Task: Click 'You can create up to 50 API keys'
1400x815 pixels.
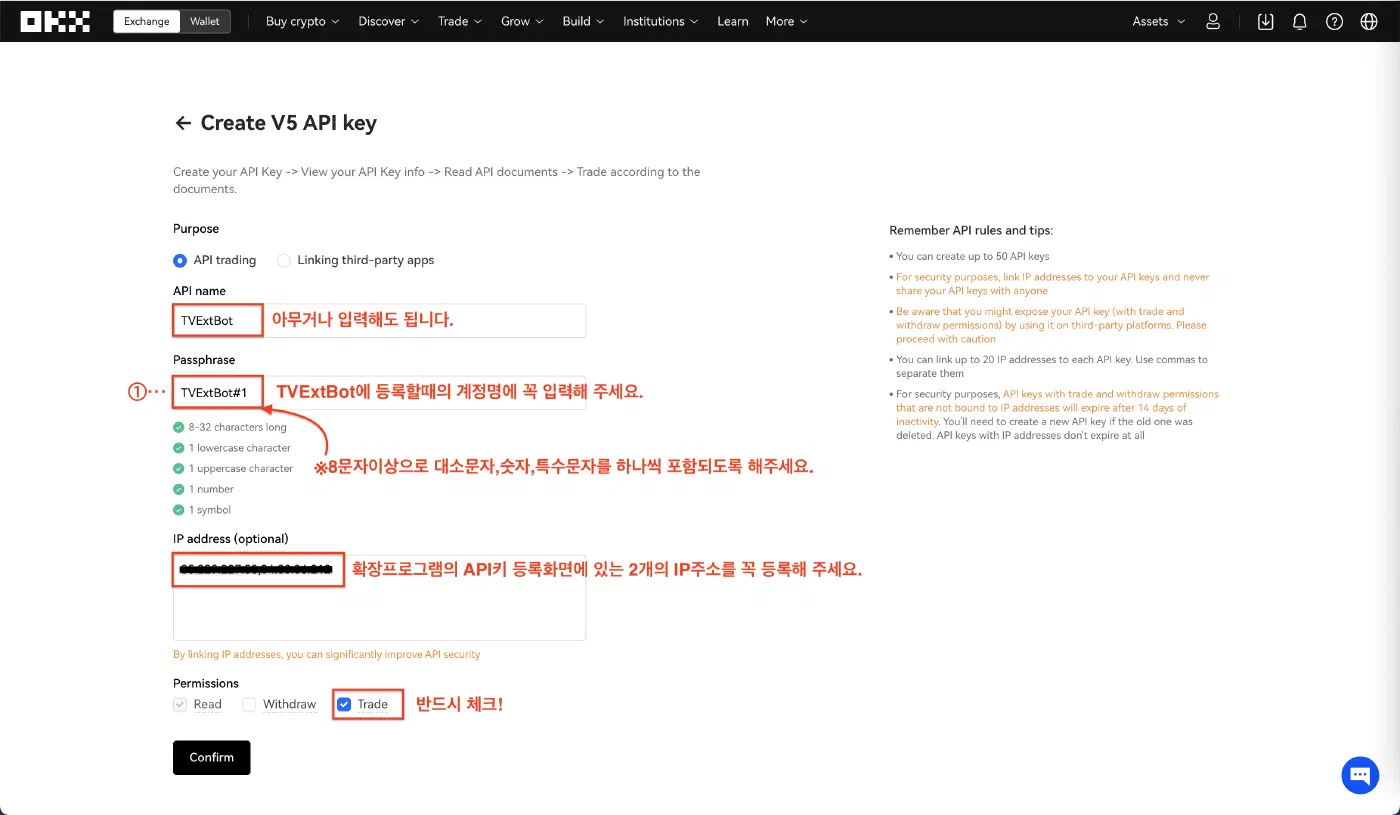Action: coord(973,256)
